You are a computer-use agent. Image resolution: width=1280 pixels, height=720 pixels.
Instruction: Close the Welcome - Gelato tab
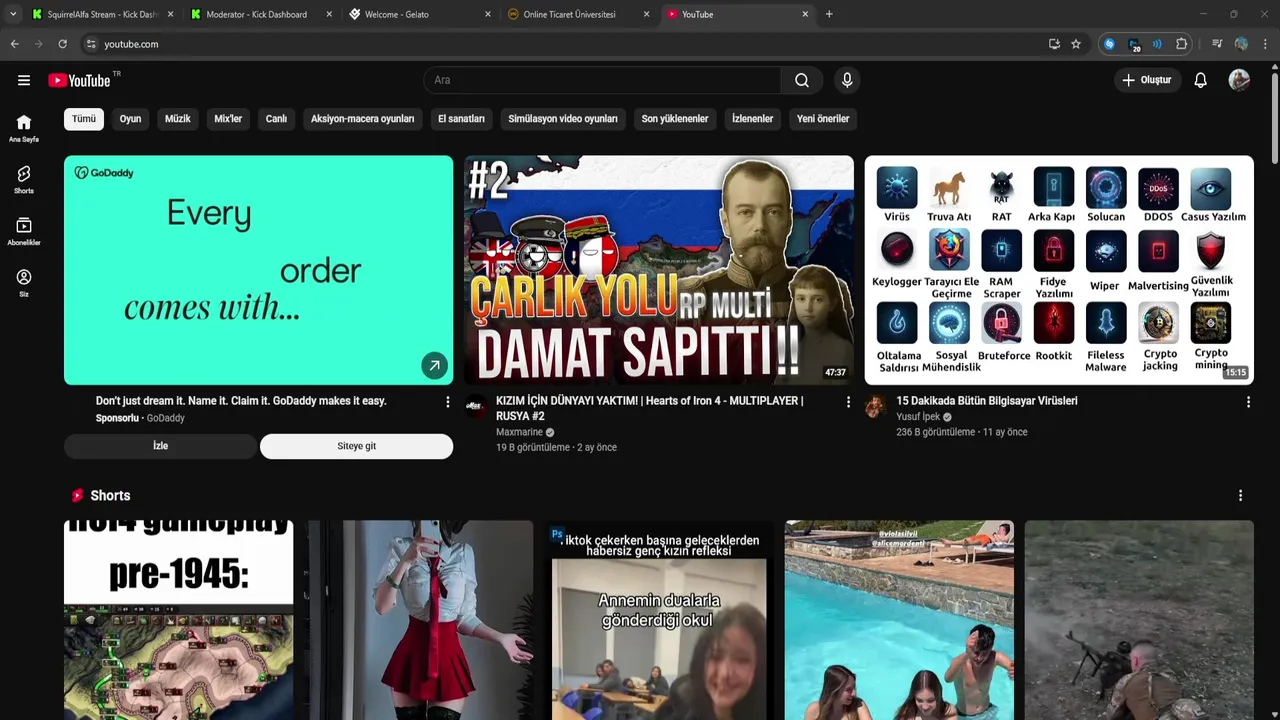pos(488,14)
